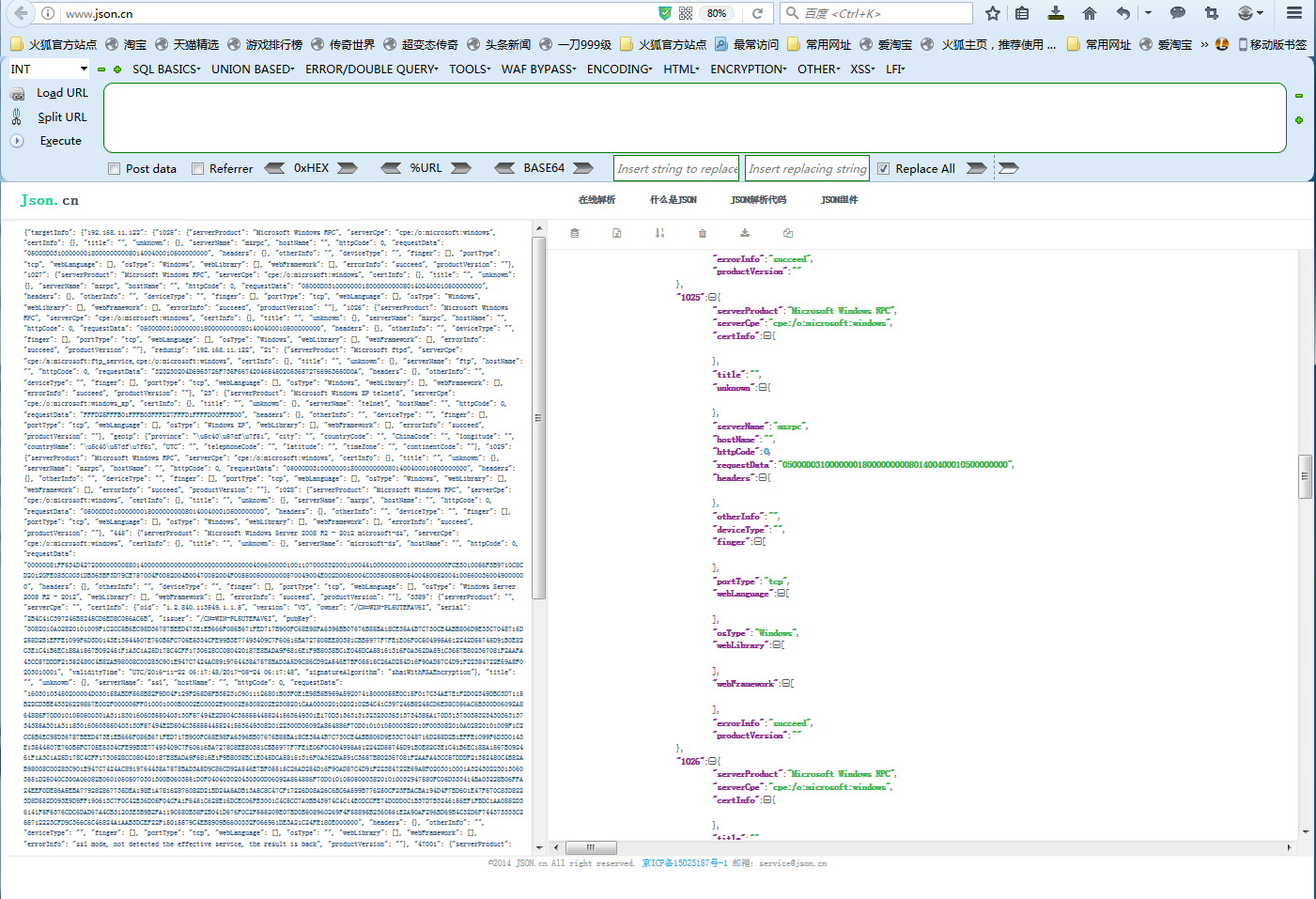Open the XSS menu

(x=862, y=69)
